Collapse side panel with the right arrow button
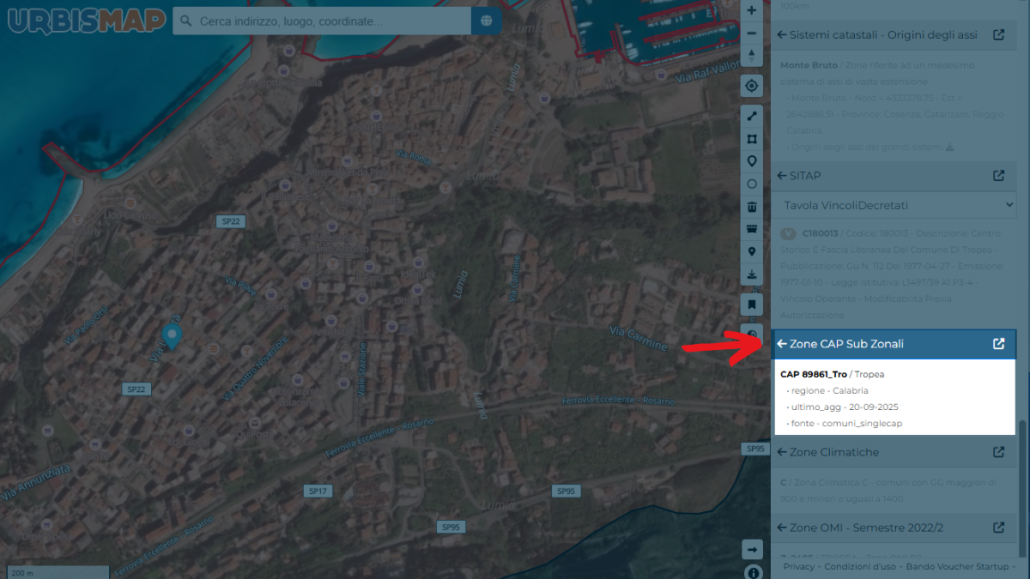 [751, 549]
